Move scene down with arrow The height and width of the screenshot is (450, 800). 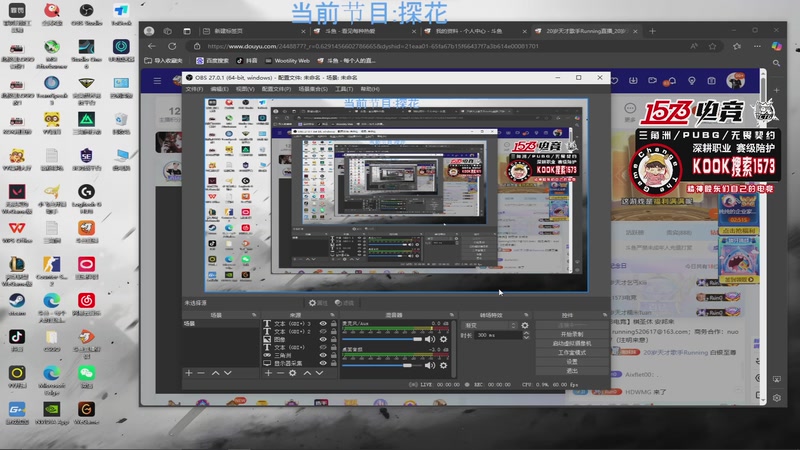[228, 373]
